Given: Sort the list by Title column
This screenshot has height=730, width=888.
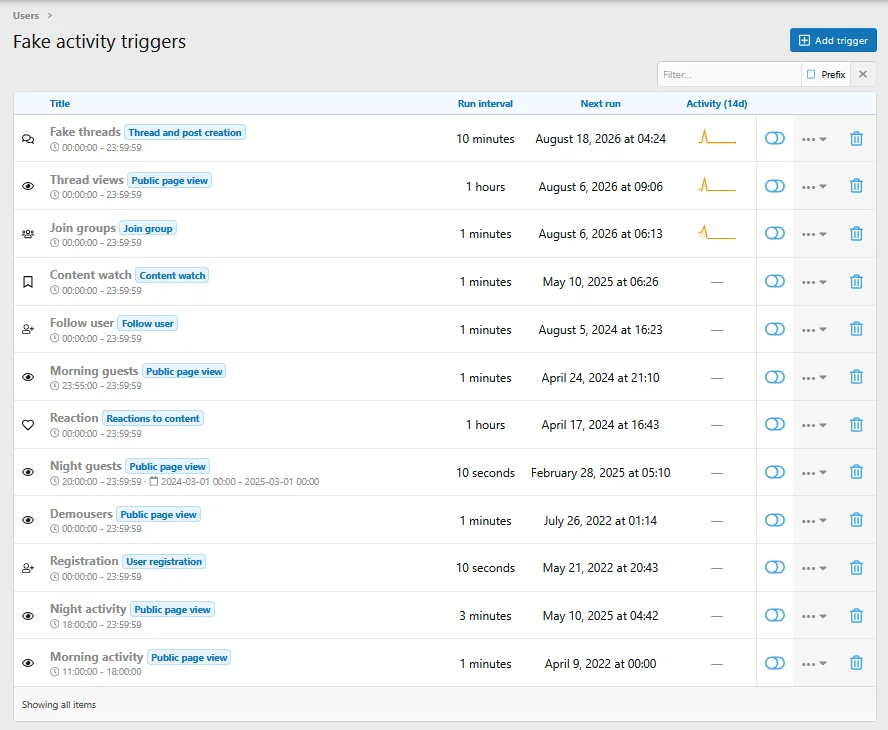Looking at the screenshot, I should pyautogui.click(x=59, y=104).
